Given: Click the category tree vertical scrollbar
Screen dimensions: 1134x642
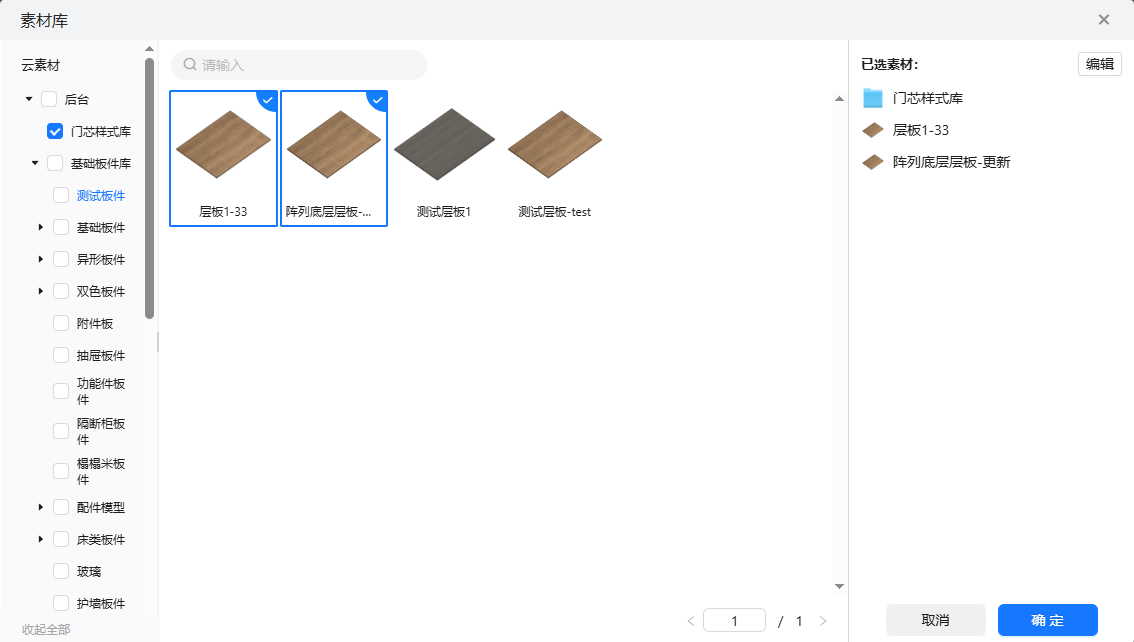Looking at the screenshot, I should (x=149, y=188).
